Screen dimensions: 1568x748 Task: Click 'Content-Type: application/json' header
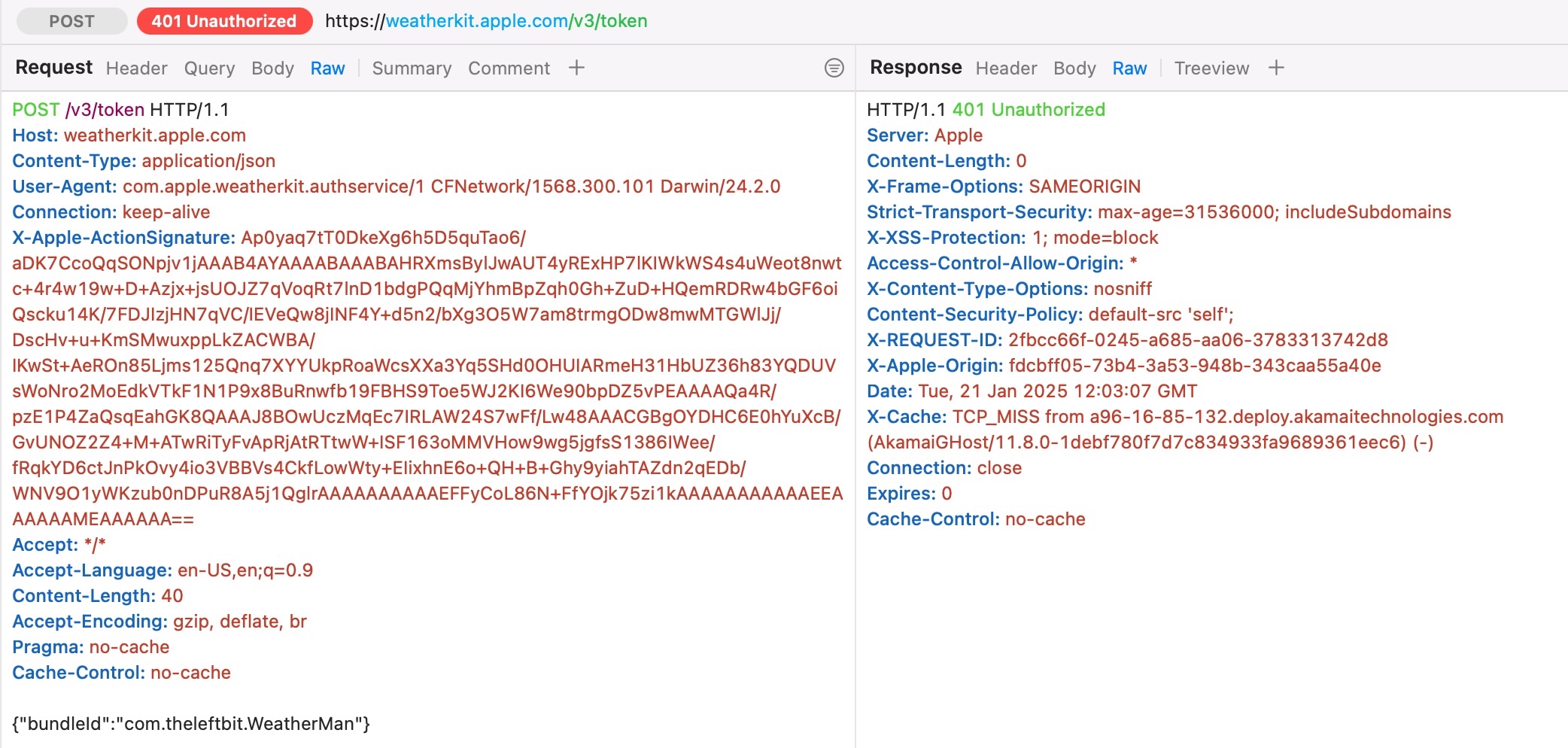[x=144, y=161]
